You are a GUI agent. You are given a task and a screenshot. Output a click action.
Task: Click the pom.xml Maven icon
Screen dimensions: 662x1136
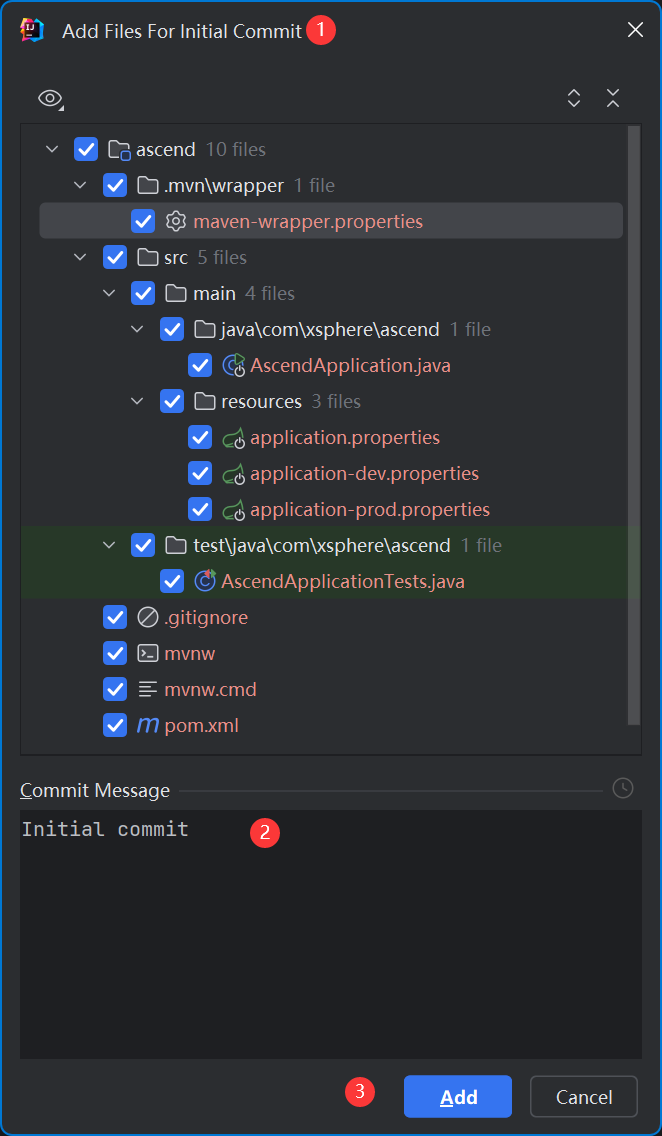pyautogui.click(x=147, y=725)
